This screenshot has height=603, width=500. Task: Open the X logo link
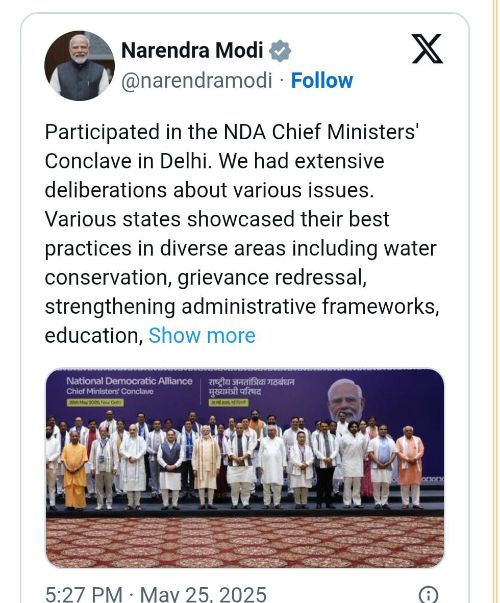pos(427,49)
